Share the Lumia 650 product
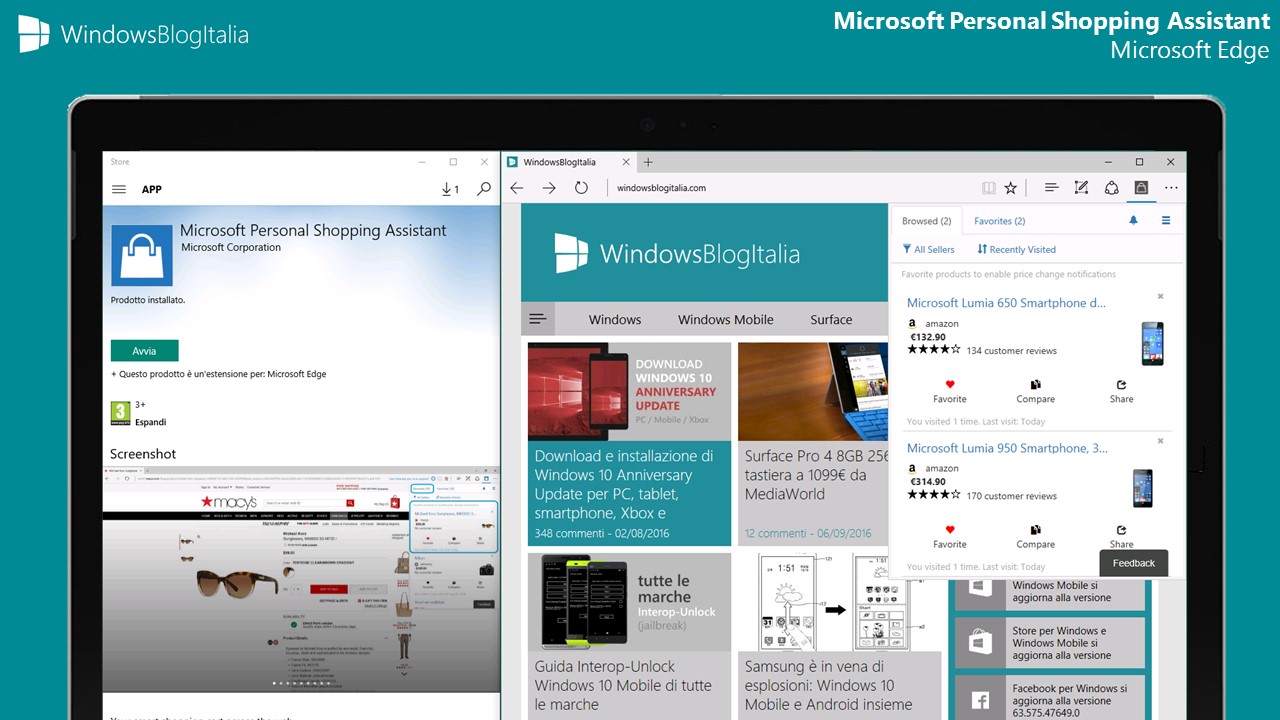Viewport: 1280px width, 720px height. (1121, 391)
